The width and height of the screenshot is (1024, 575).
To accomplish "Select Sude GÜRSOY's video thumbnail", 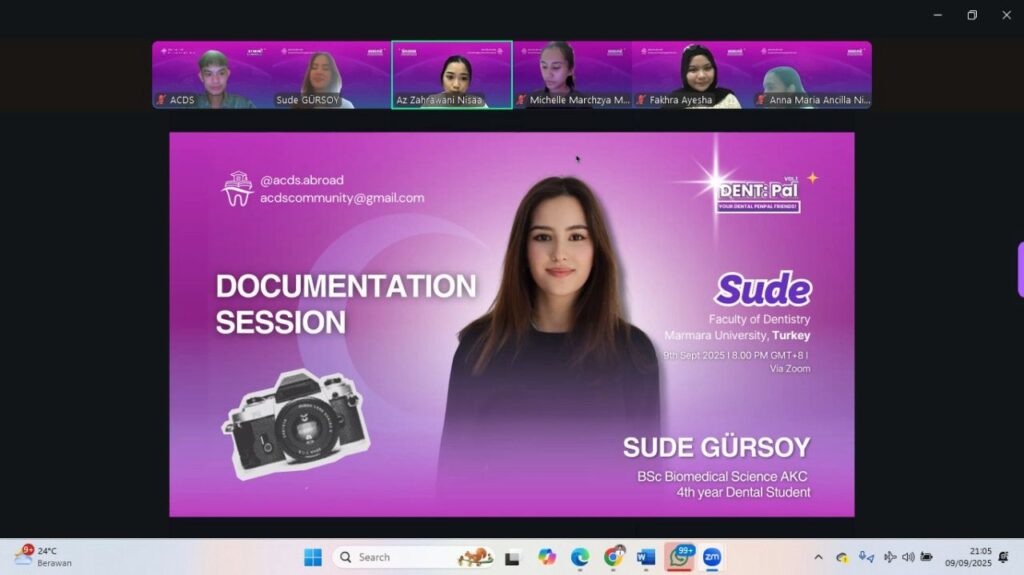I will 332,75.
